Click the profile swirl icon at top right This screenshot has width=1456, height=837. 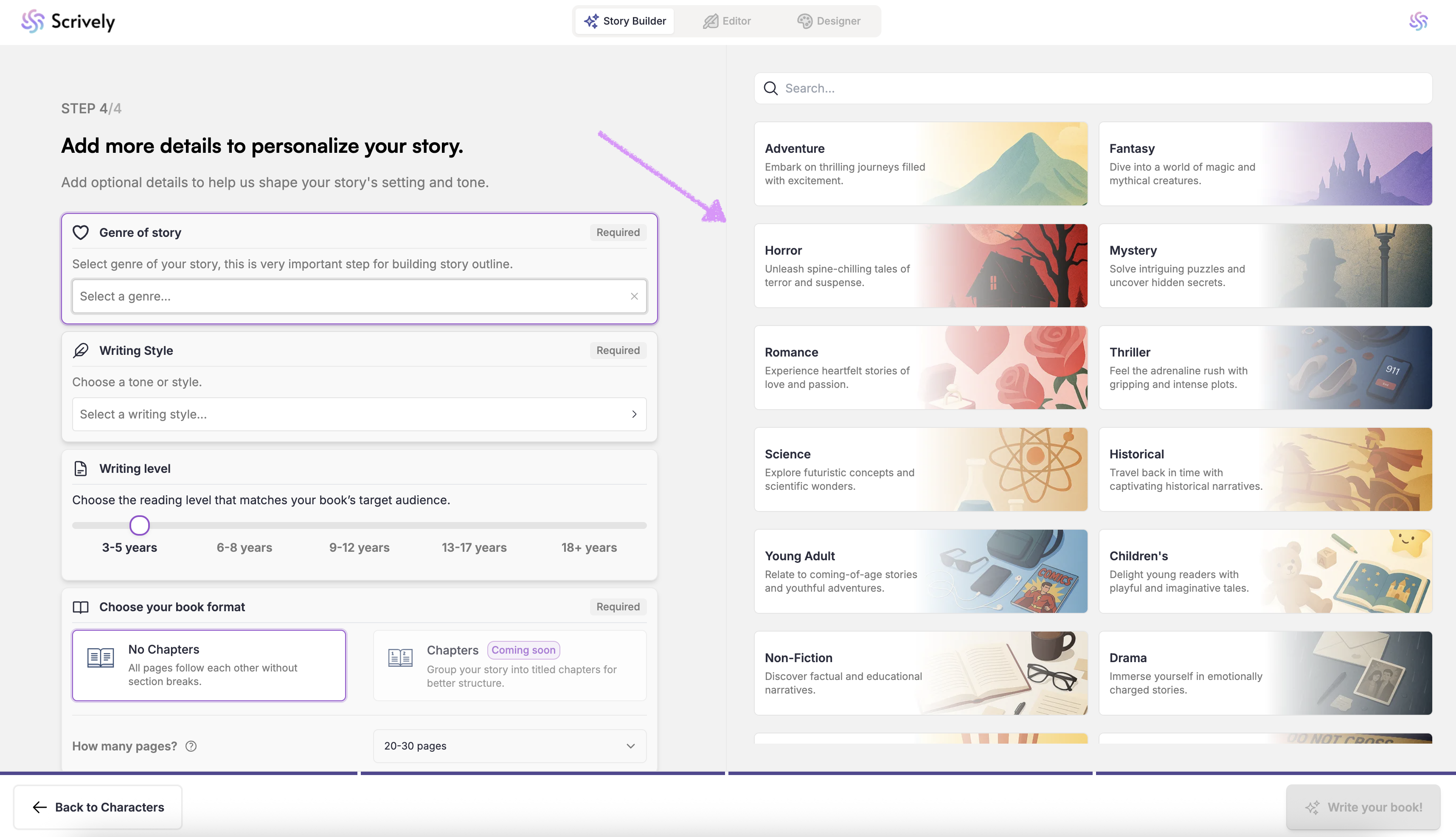(1418, 21)
